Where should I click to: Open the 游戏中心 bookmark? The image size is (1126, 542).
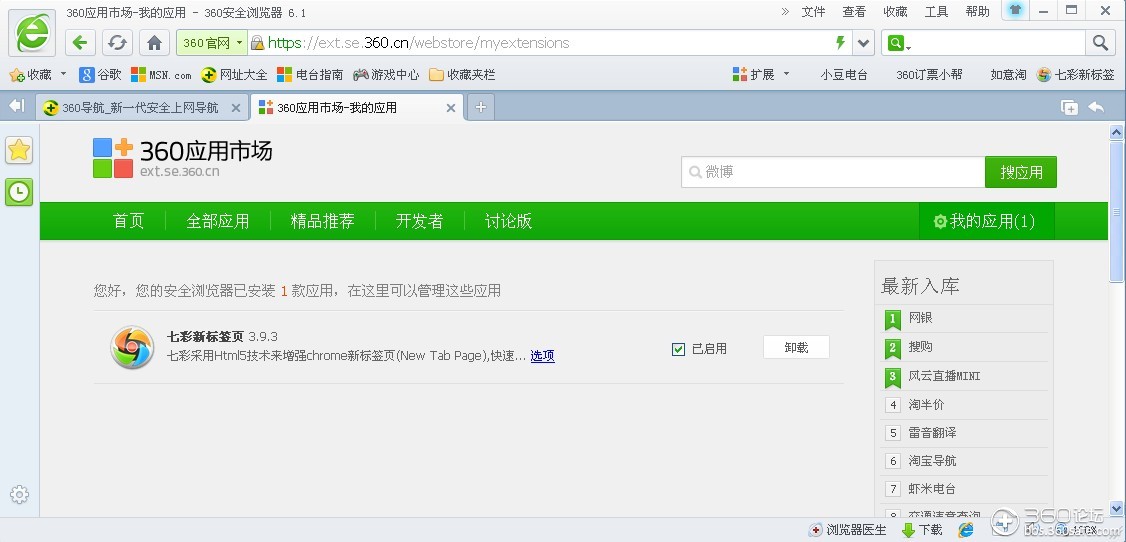pyautogui.click(x=386, y=75)
